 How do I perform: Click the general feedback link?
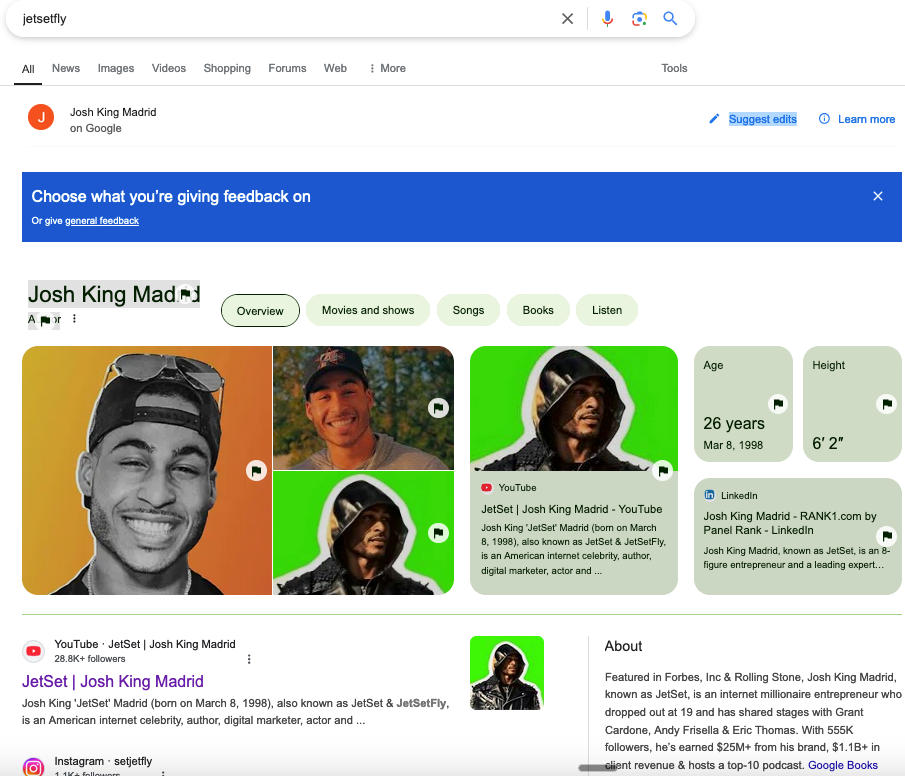coord(102,221)
